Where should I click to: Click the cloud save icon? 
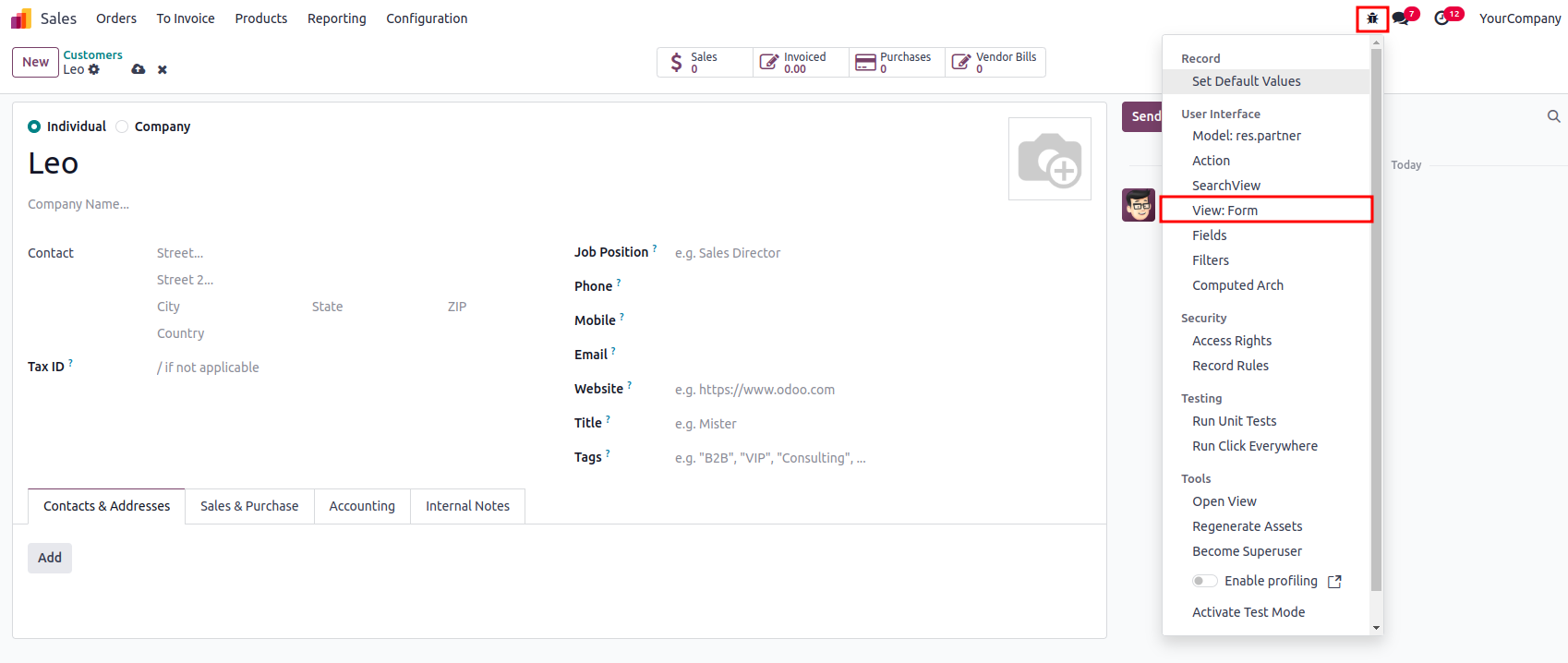pos(139,69)
